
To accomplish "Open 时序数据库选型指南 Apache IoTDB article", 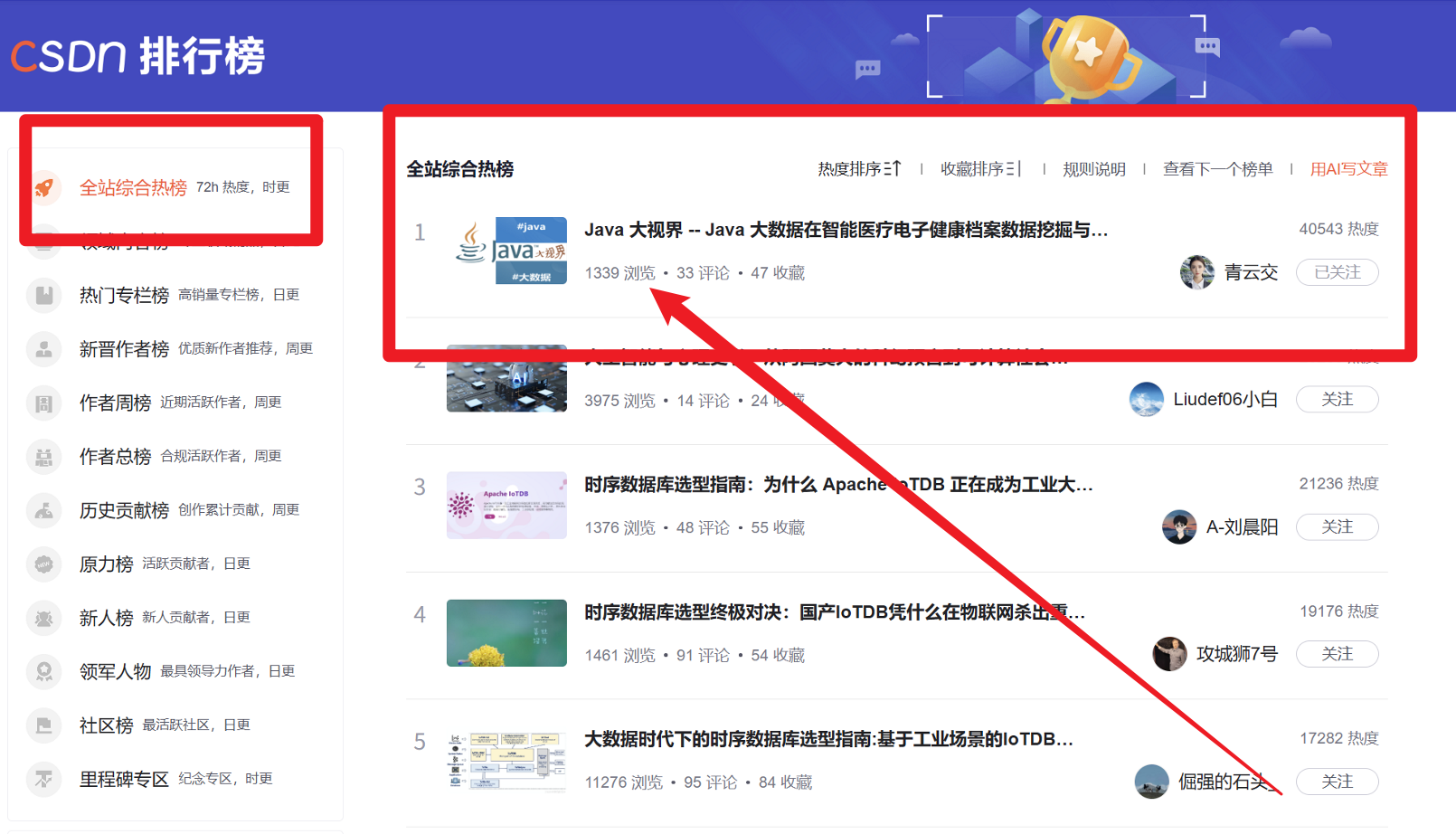I will coord(838,485).
